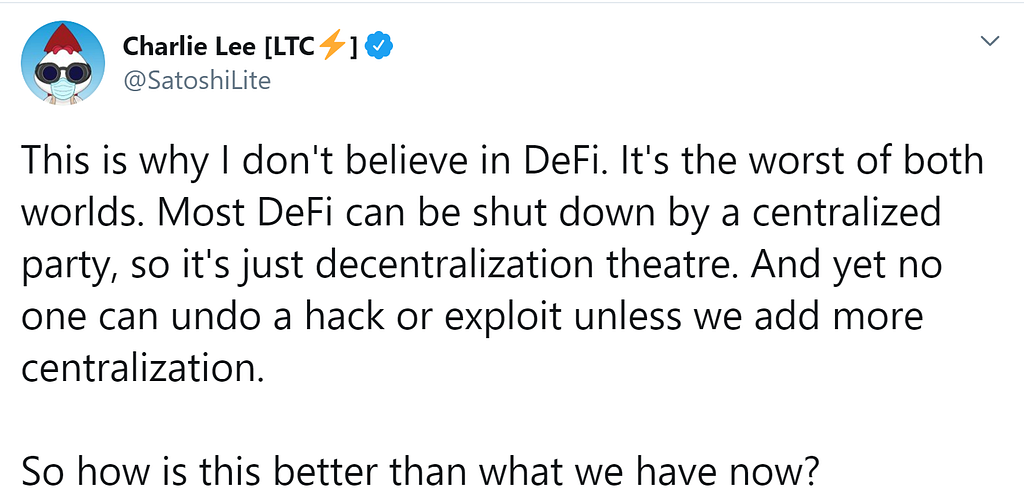Click the sunglasses on the avatar image
This screenshot has width=1024, height=493.
(x=62, y=73)
